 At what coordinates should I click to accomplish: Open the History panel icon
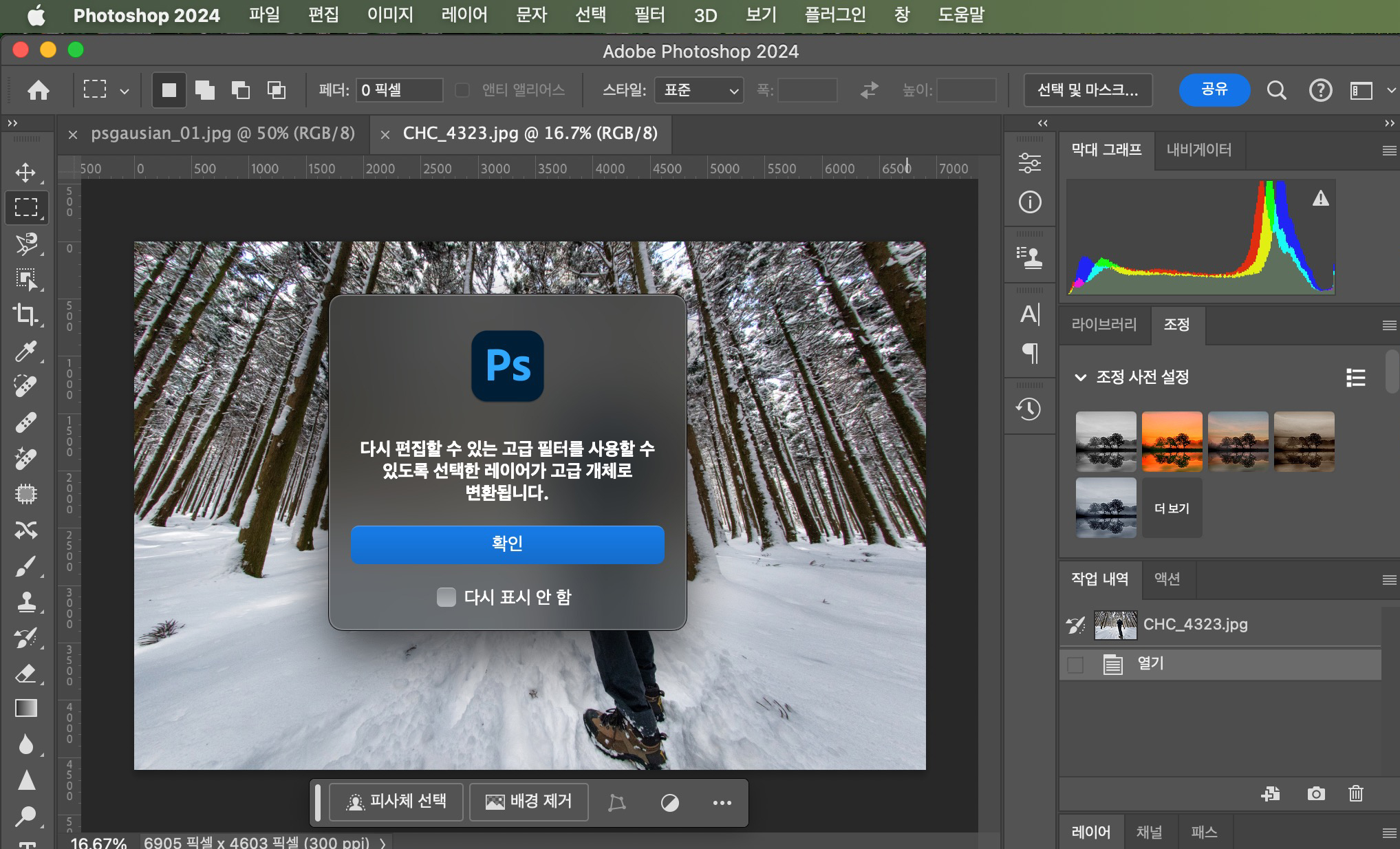pyautogui.click(x=1029, y=409)
